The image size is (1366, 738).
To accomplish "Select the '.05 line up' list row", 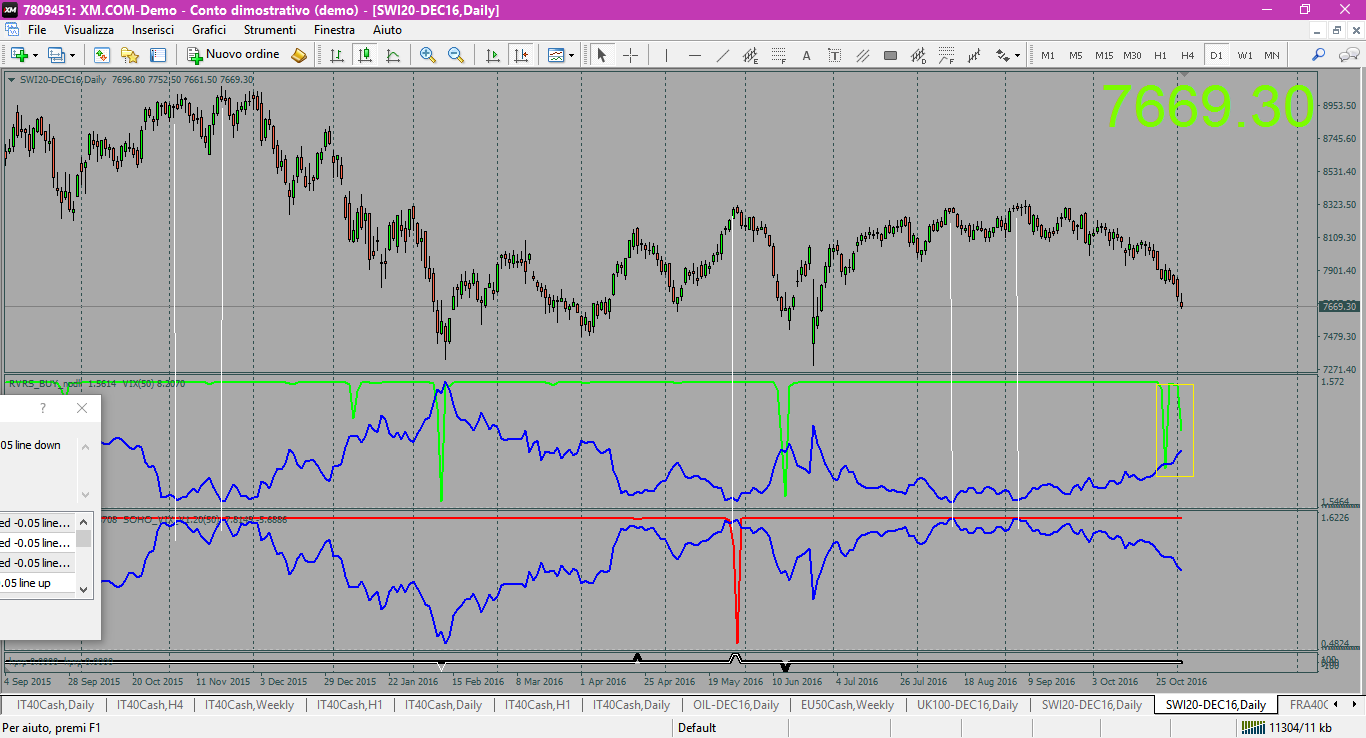I will point(38,583).
